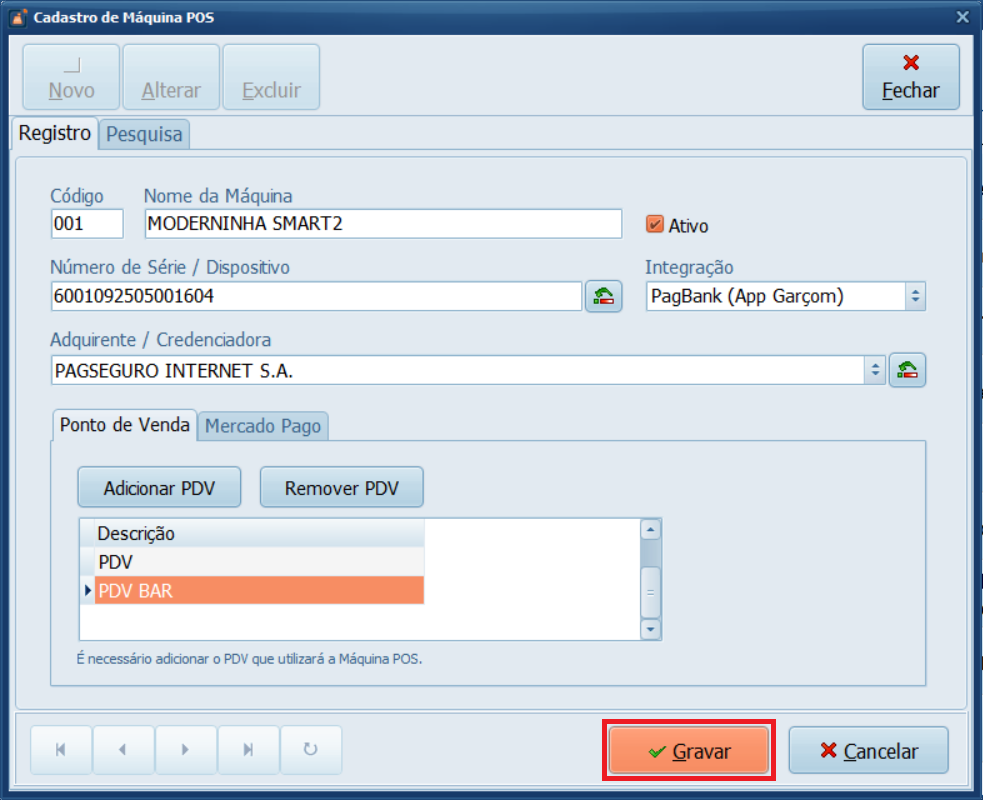Go to first record navigation button
This screenshot has width=983, height=800.
click(x=61, y=750)
